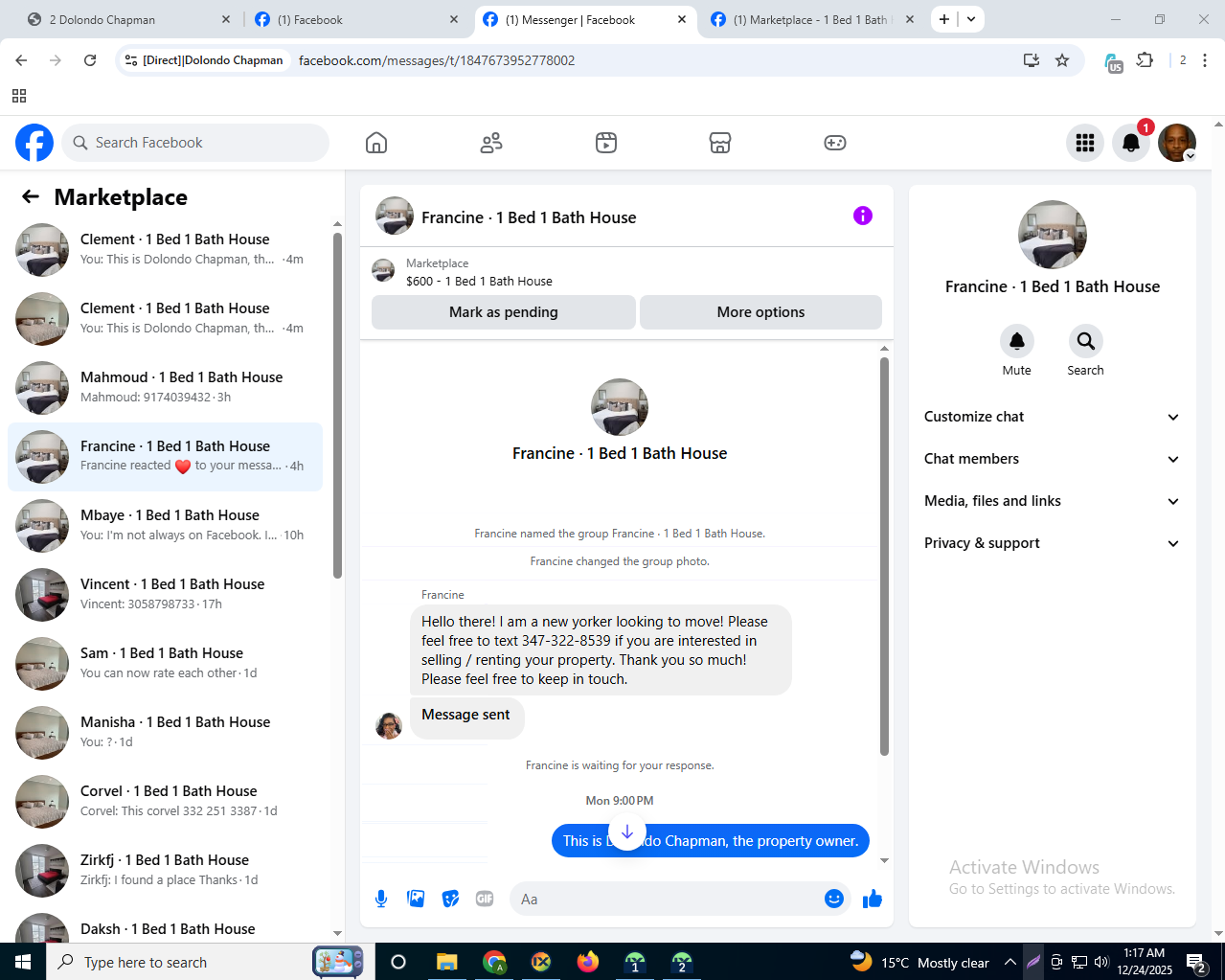Image resolution: width=1225 pixels, height=980 pixels.
Task: Open the Chrome apps grid shortcut
Action: point(19,96)
